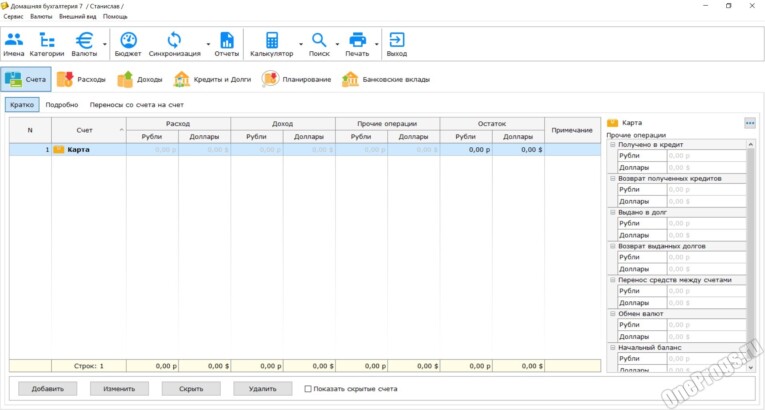Select the Подробно view tab
The height and width of the screenshot is (410, 765).
coord(62,104)
